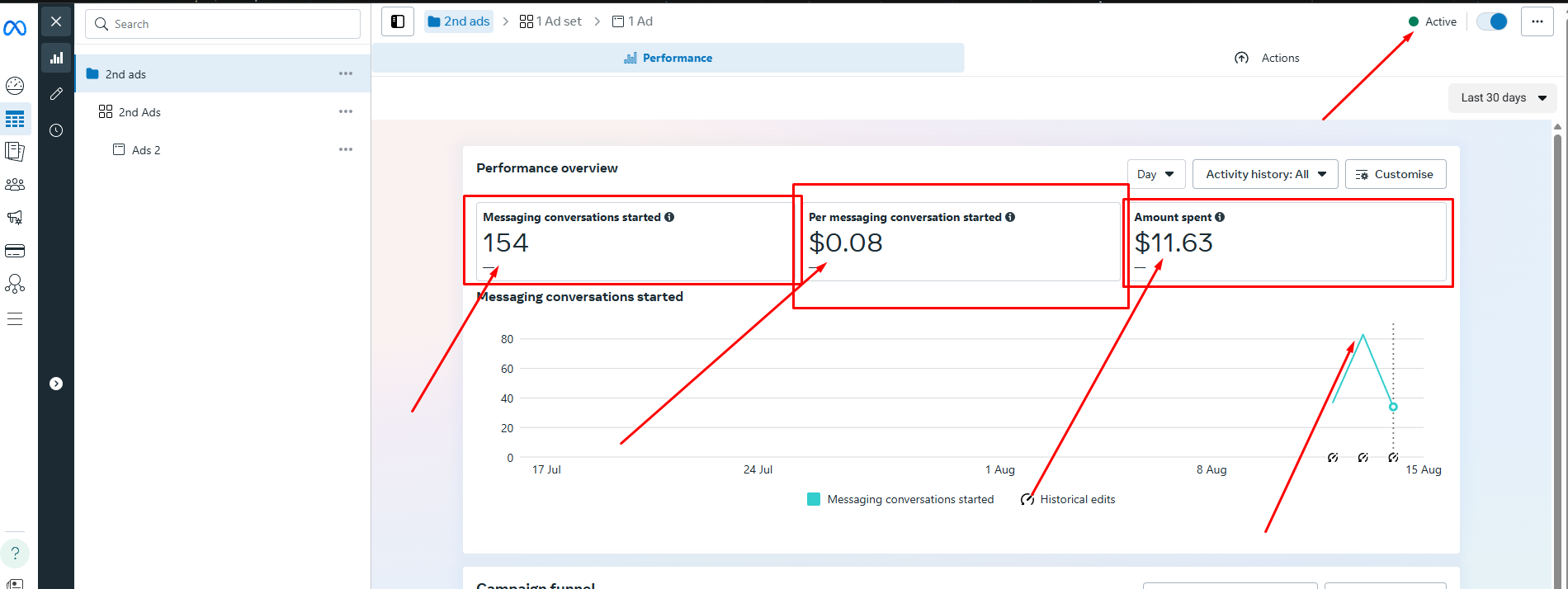The image size is (1568, 589).
Task: Open the Audiences people icon
Action: [x=15, y=185]
